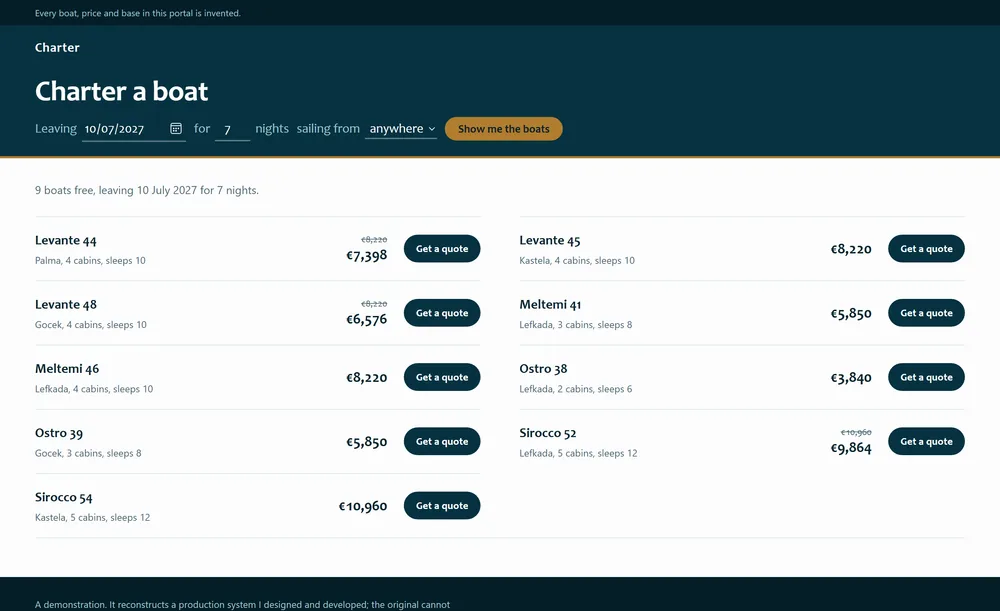
Task: Select the Levante 44 boat name
Action: 66,240
